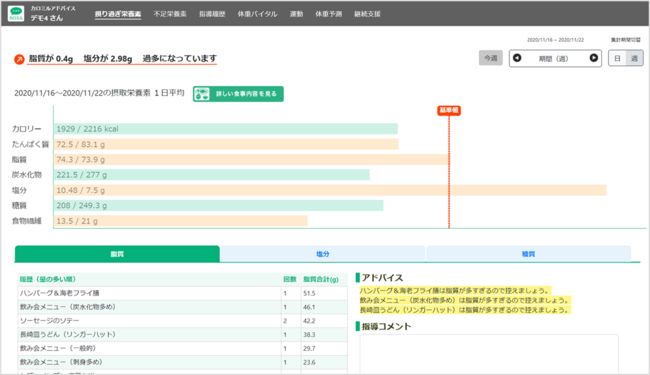Viewport: 650px width, 375px height.
Task: Click advice line about 飲み会メニュー（炭水化物多め）
Action: tap(465, 300)
